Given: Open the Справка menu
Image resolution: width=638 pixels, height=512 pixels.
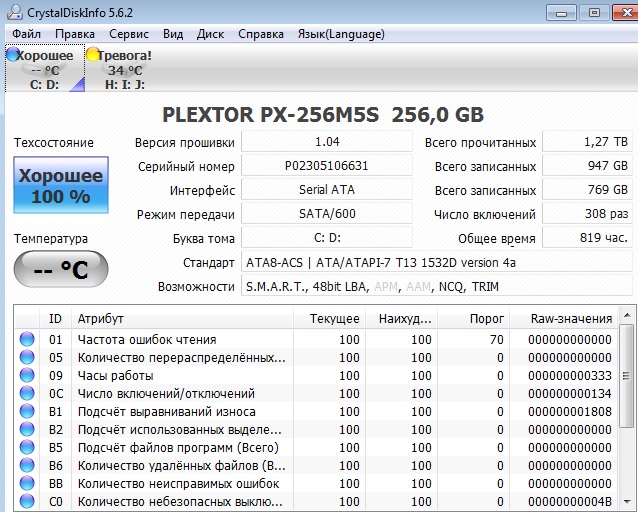Looking at the screenshot, I should coord(260,34).
